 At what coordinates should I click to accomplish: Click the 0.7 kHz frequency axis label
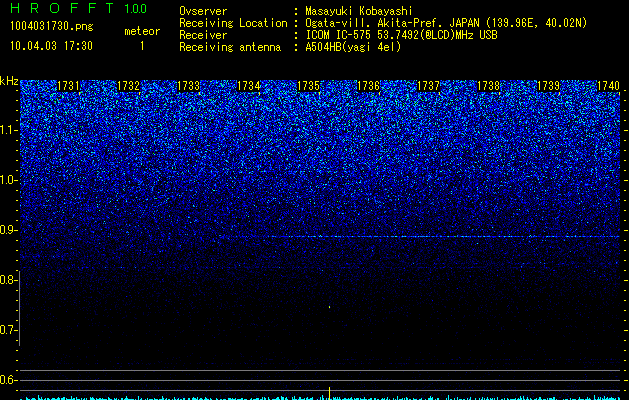tap(9, 330)
